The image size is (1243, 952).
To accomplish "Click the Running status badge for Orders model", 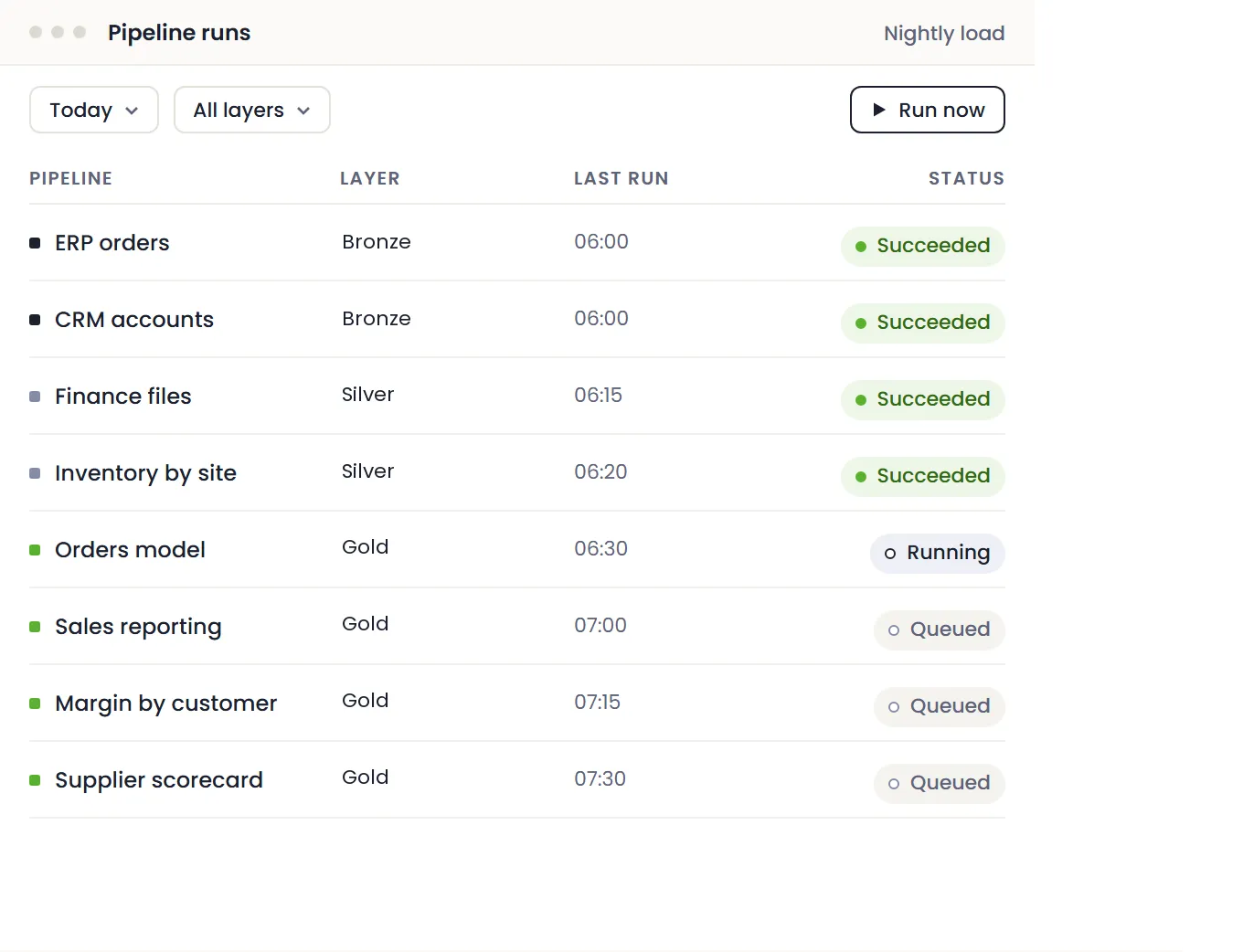I will [938, 553].
